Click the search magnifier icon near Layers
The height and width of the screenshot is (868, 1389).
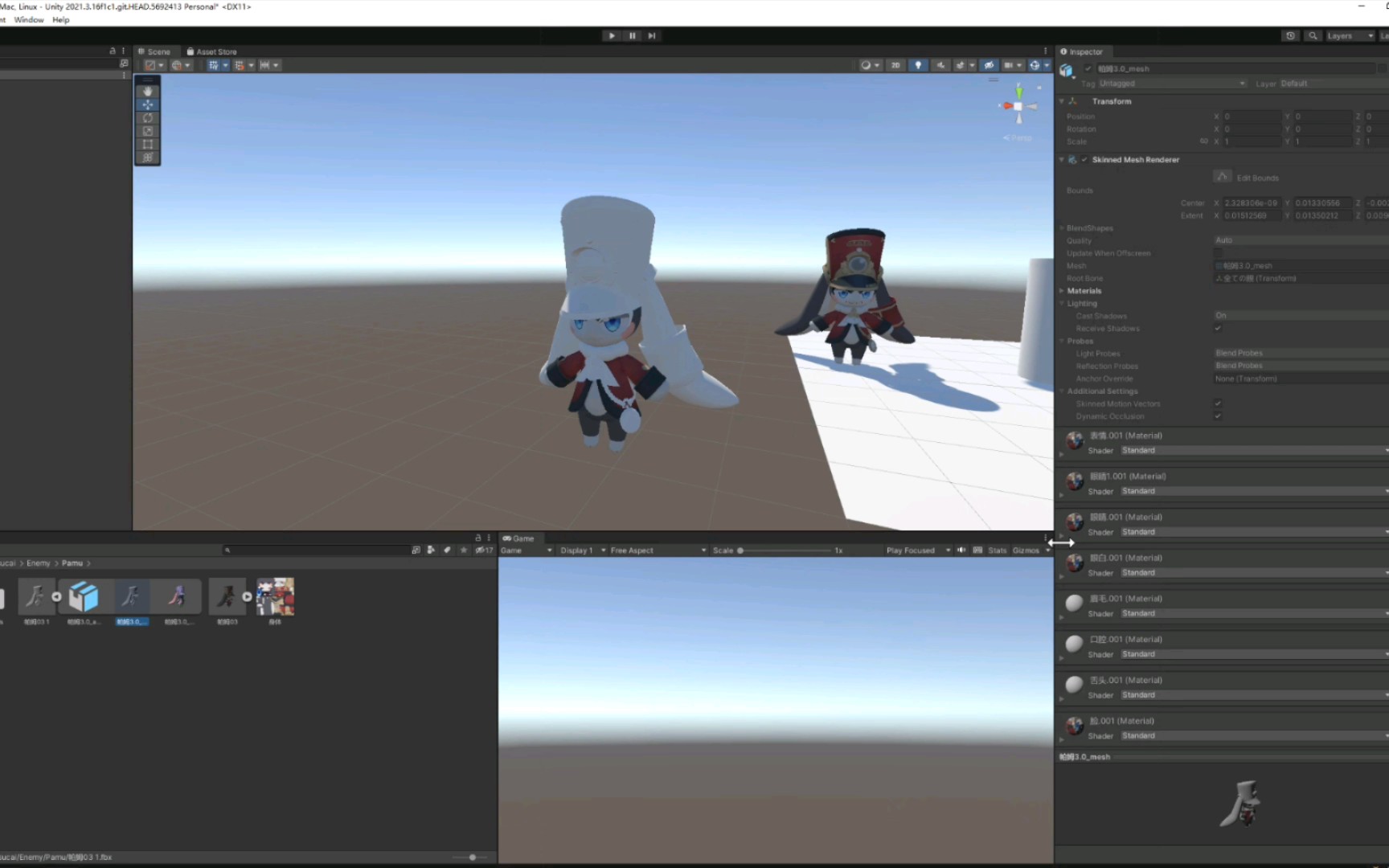click(x=1313, y=35)
